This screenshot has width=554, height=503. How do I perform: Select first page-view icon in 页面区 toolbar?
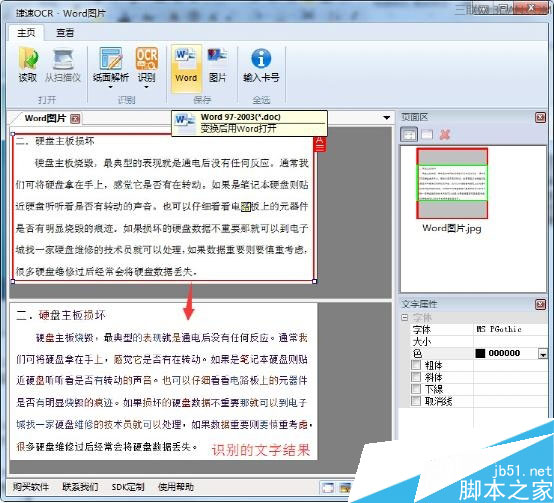coord(409,134)
